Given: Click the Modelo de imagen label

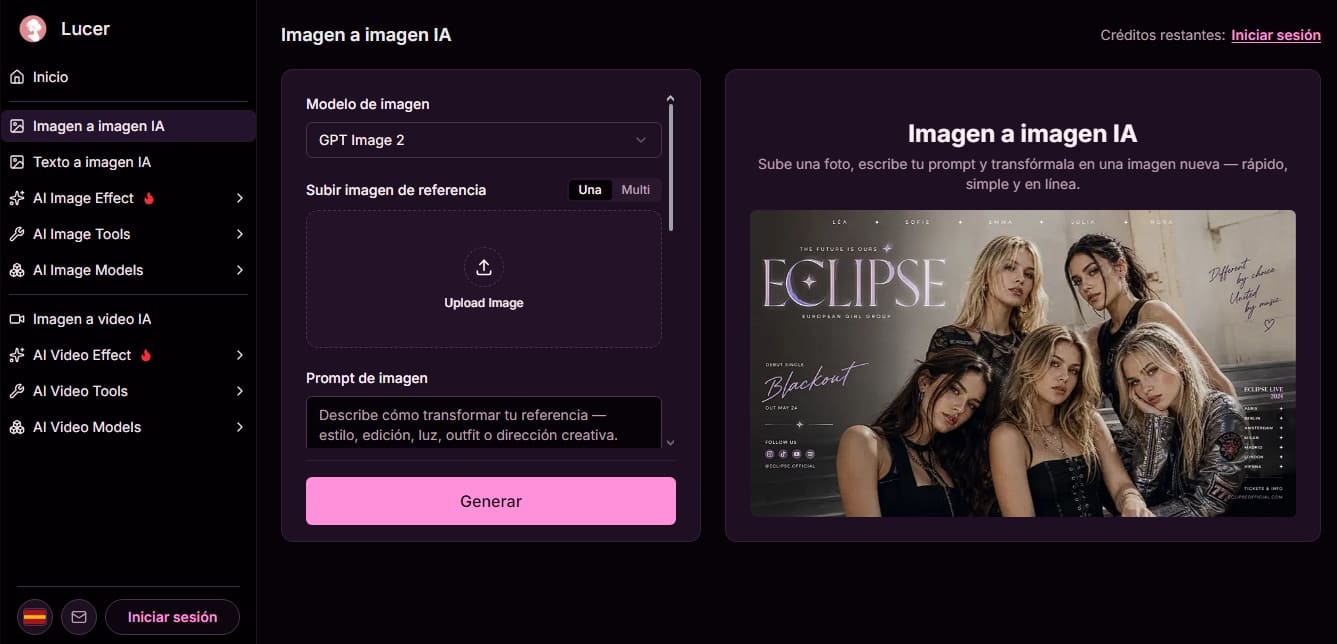Looking at the screenshot, I should pyautogui.click(x=368, y=104).
